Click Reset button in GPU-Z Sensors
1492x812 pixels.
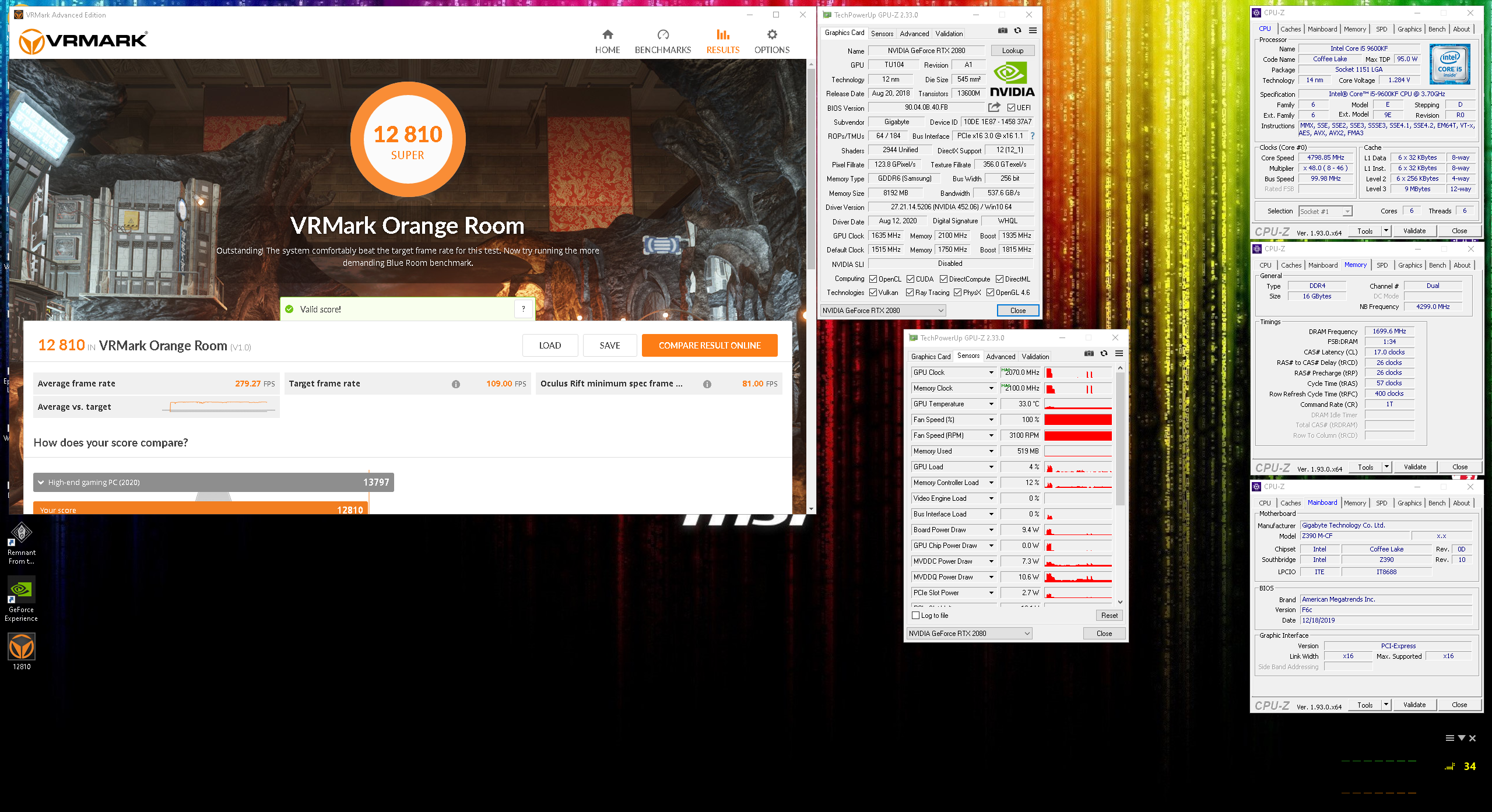pos(1110,616)
